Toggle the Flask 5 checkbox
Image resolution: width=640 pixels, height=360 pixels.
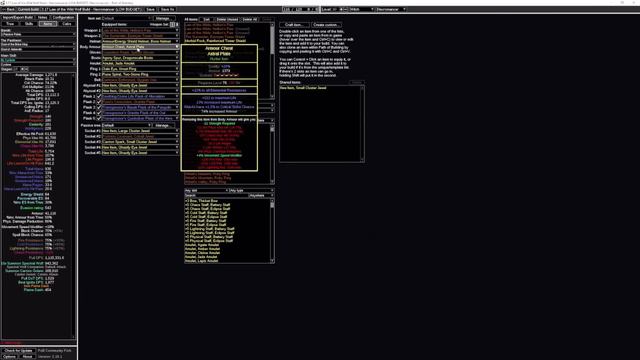99,118
